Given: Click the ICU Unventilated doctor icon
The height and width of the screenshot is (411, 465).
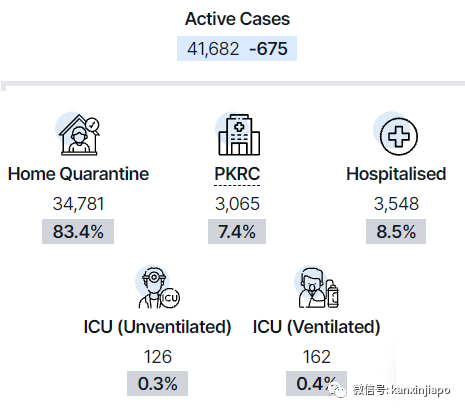Looking at the screenshot, I should [x=158, y=287].
